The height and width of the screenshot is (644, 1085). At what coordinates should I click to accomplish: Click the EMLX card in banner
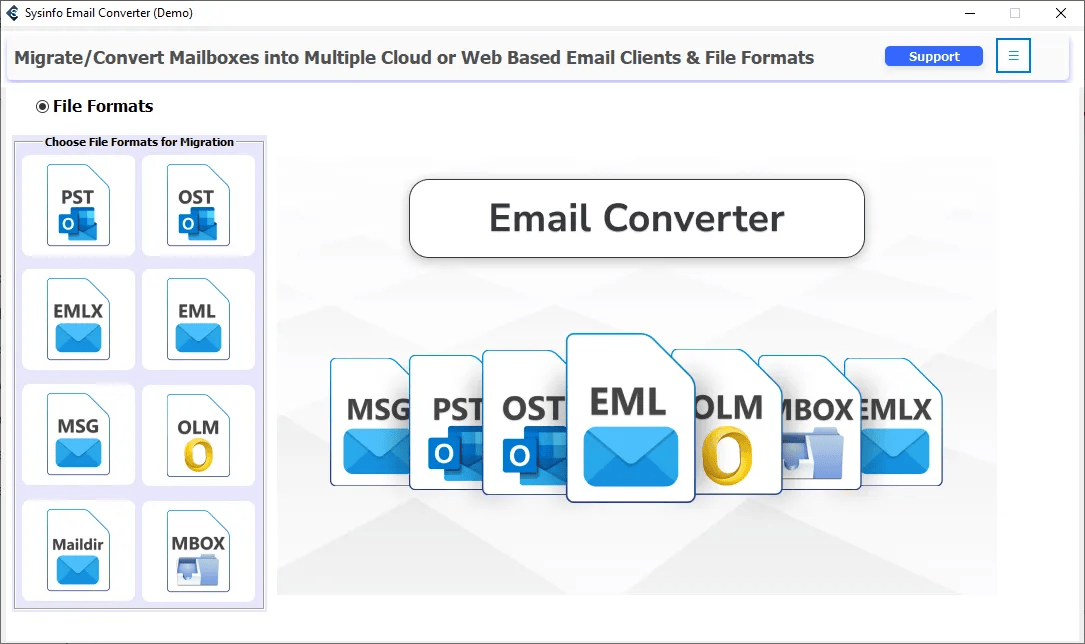(901, 422)
